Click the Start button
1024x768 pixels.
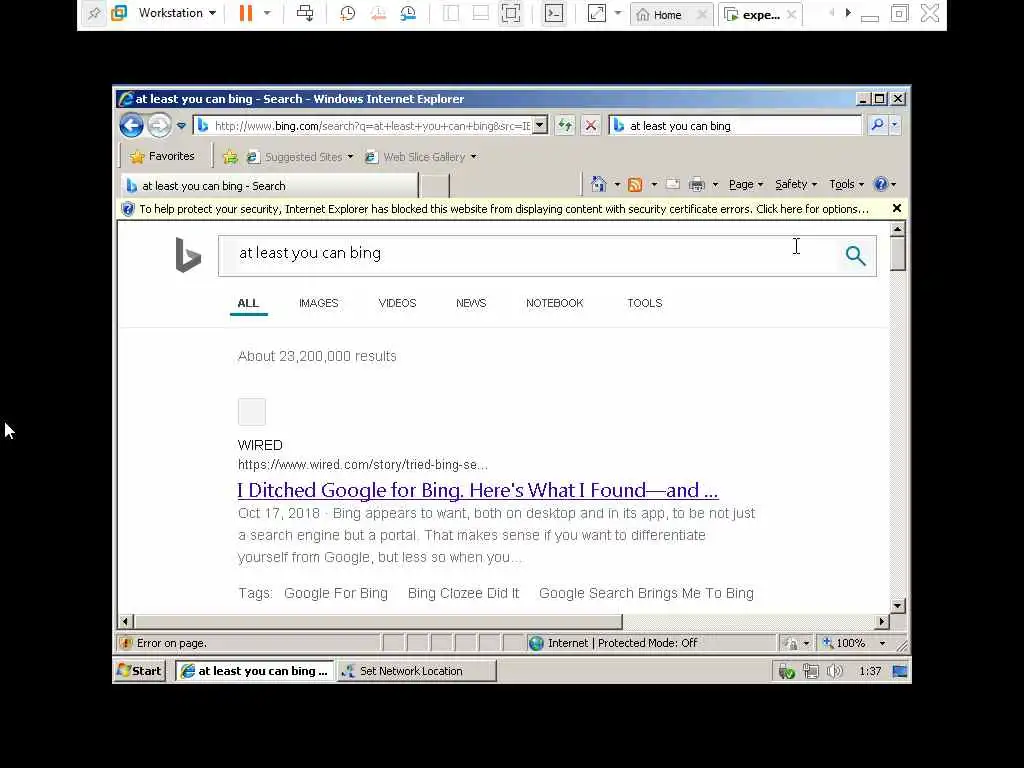click(139, 671)
